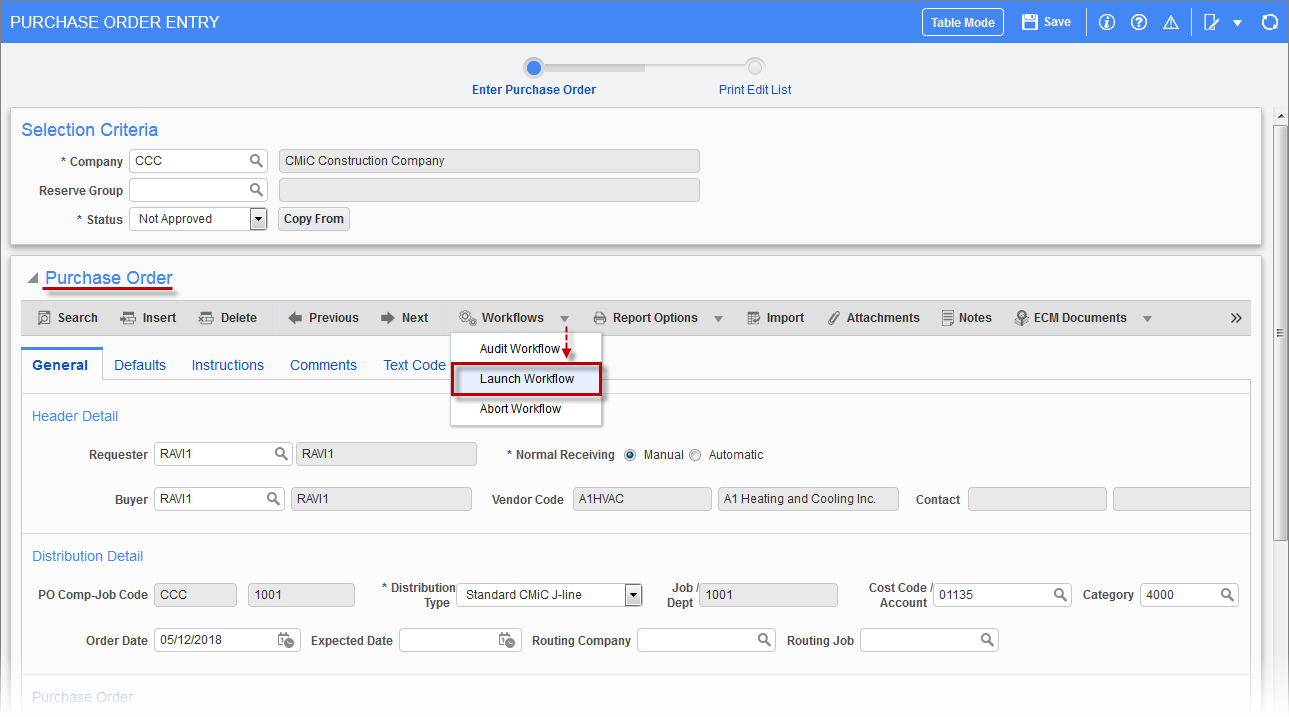This screenshot has width=1289, height=717.
Task: Open the help icon in the title bar
Action: click(1138, 21)
